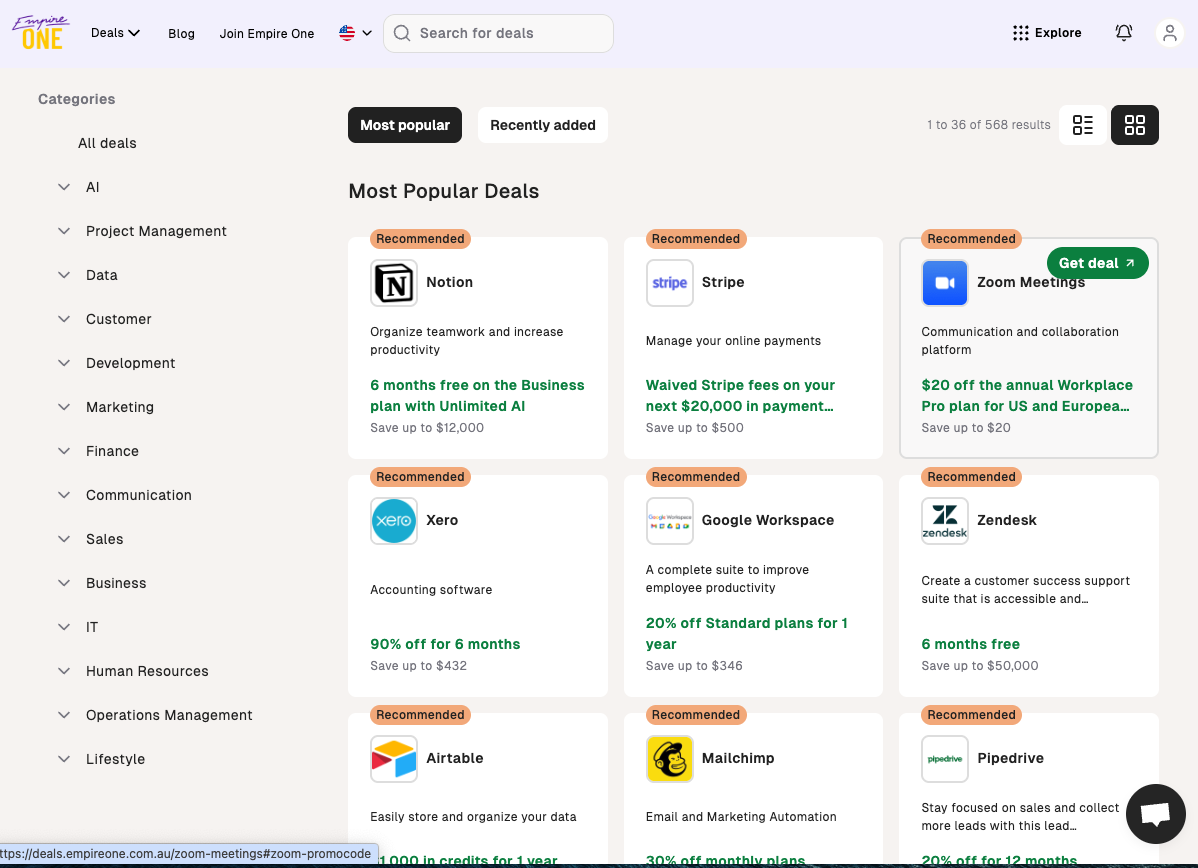
Task: Select the Recently added sort option
Action: [x=542, y=125]
